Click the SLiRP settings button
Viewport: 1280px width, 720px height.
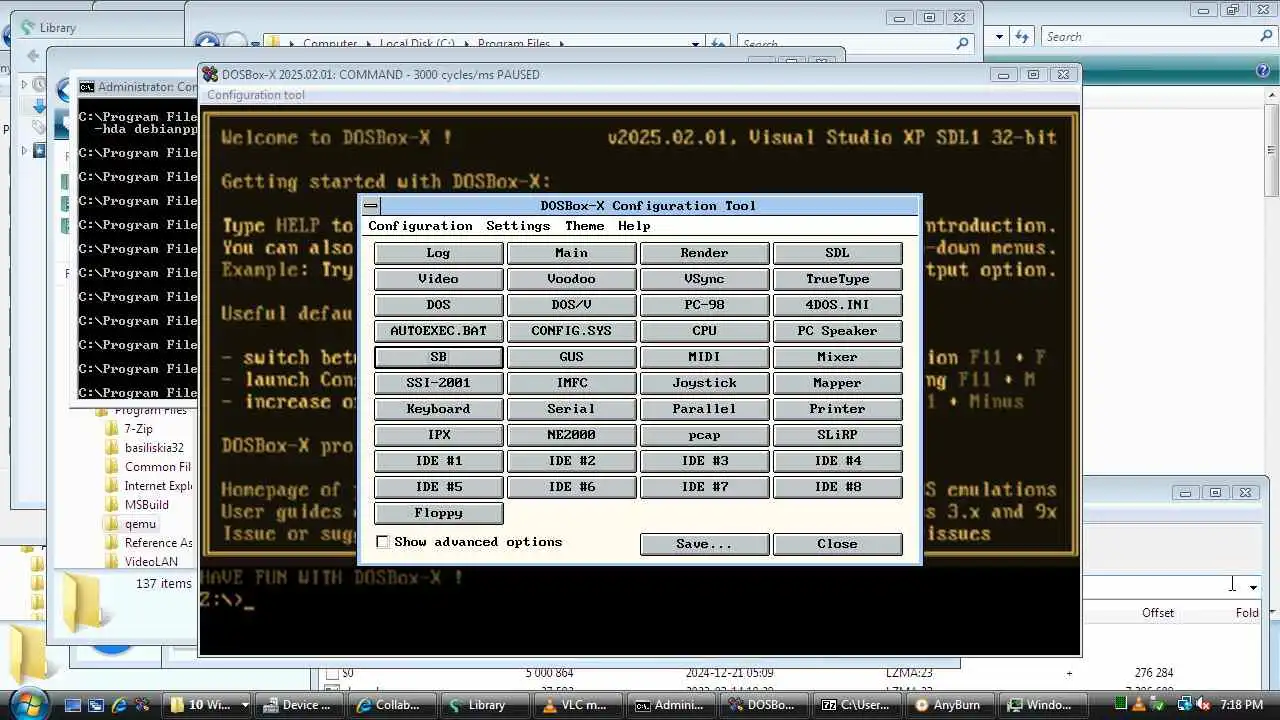tap(837, 435)
